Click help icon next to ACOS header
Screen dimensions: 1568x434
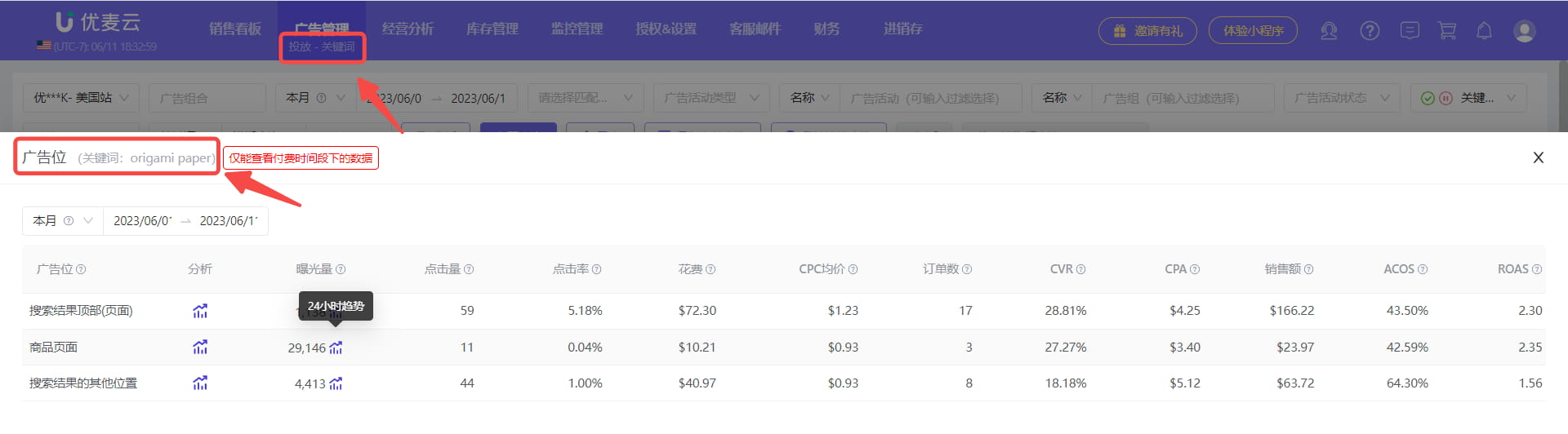click(1423, 269)
